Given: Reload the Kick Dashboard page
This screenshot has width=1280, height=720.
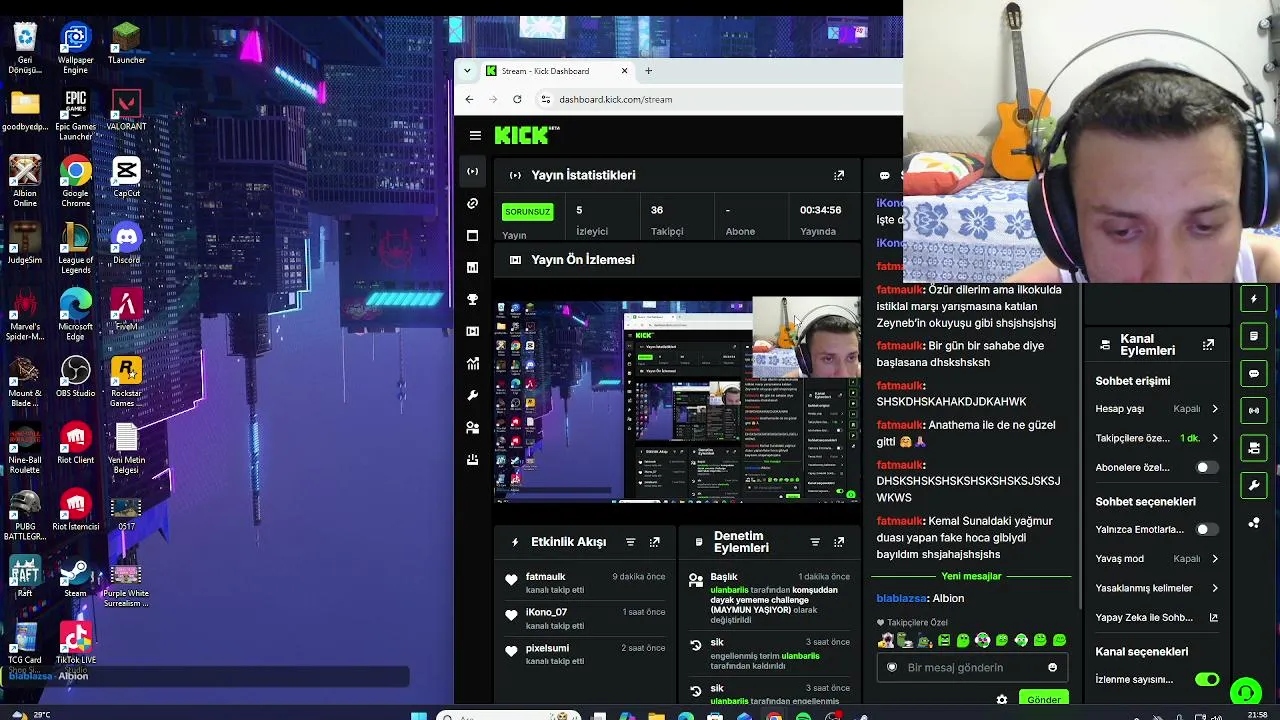Looking at the screenshot, I should [x=517, y=99].
